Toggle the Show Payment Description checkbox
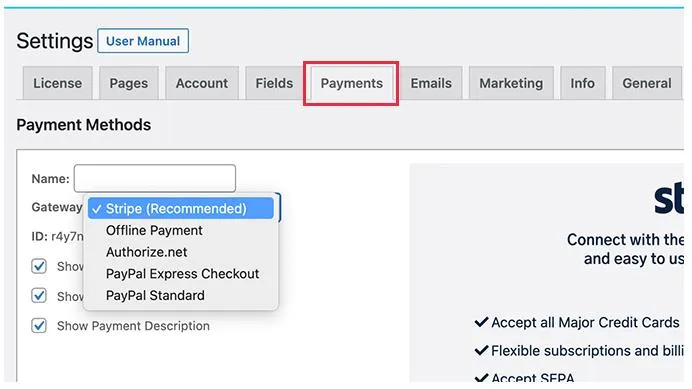Viewport: 692px width, 389px height. 39,326
